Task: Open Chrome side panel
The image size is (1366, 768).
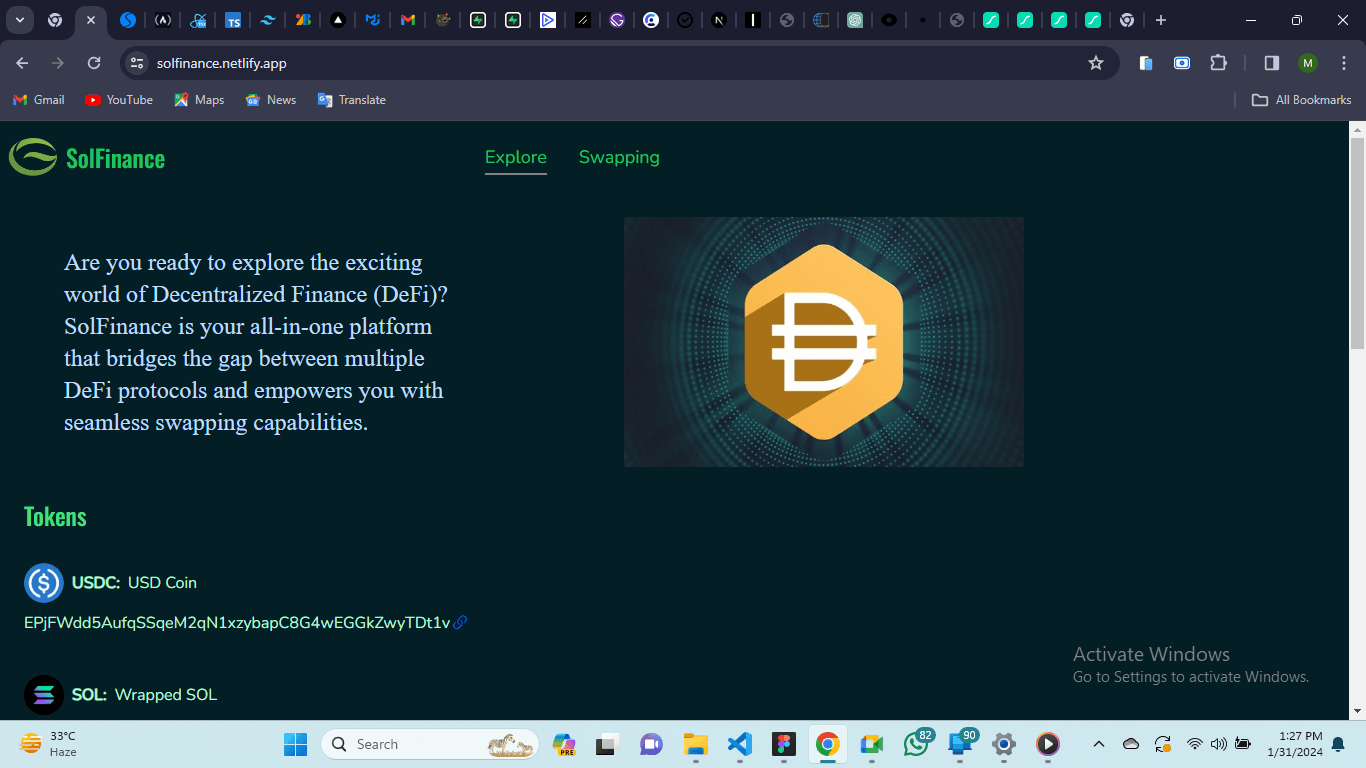Action: point(1272,63)
